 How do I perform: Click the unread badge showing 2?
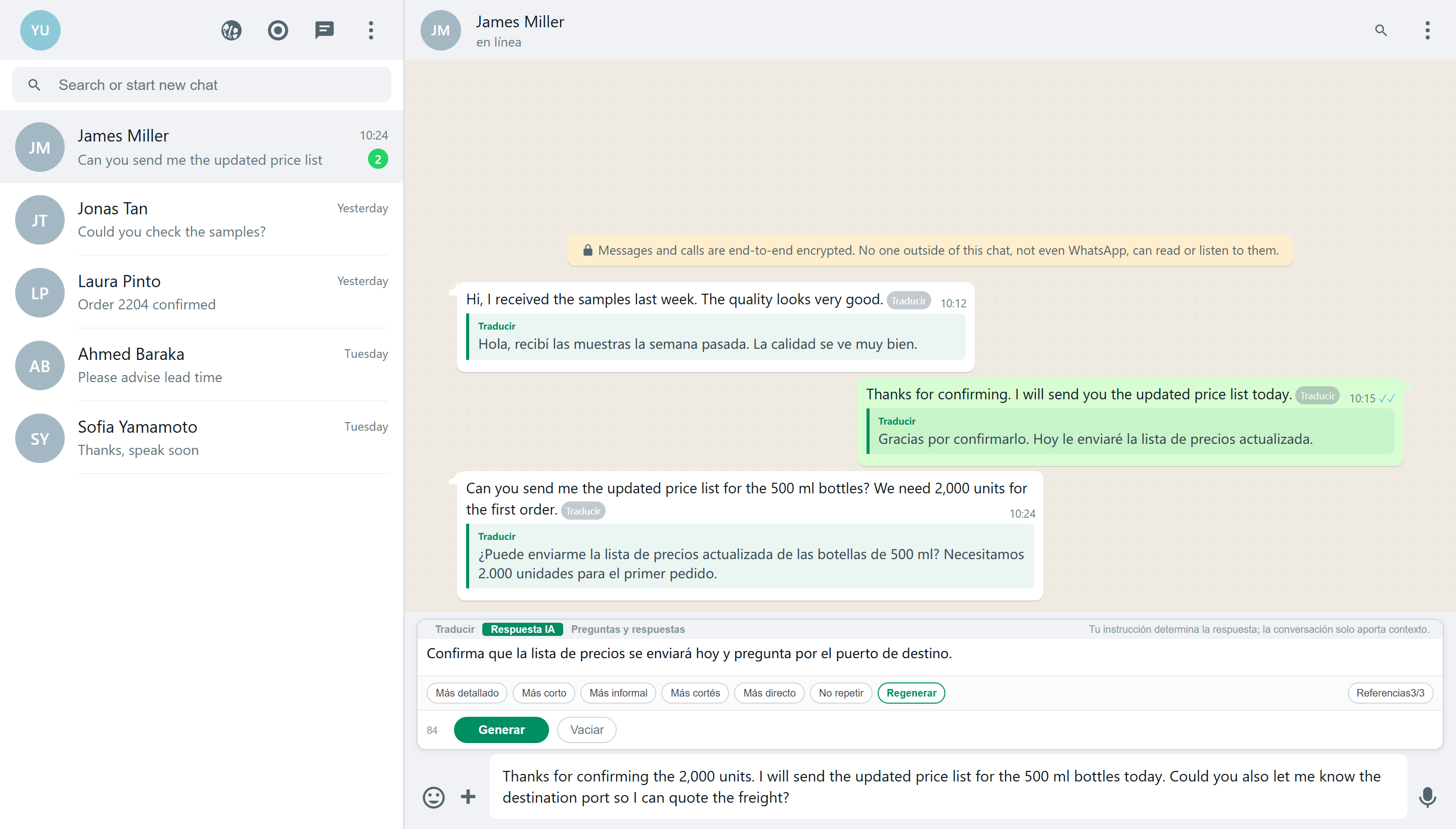pos(378,159)
